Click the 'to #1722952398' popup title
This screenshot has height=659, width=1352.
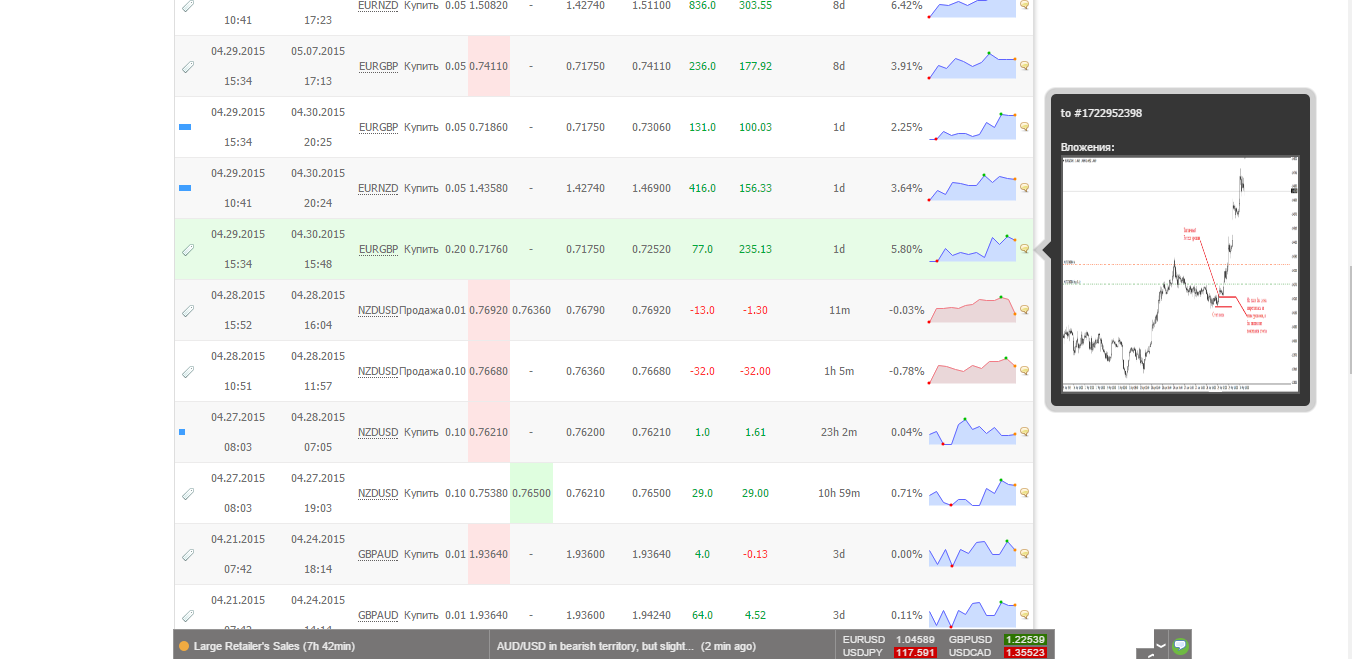tap(1101, 113)
